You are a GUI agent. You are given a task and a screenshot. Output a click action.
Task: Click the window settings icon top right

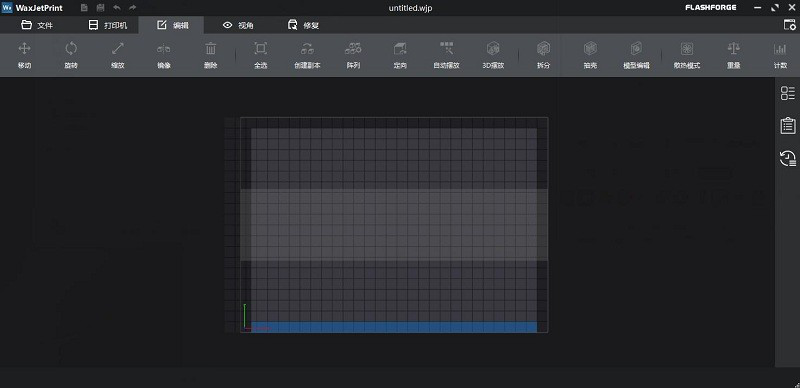789,25
